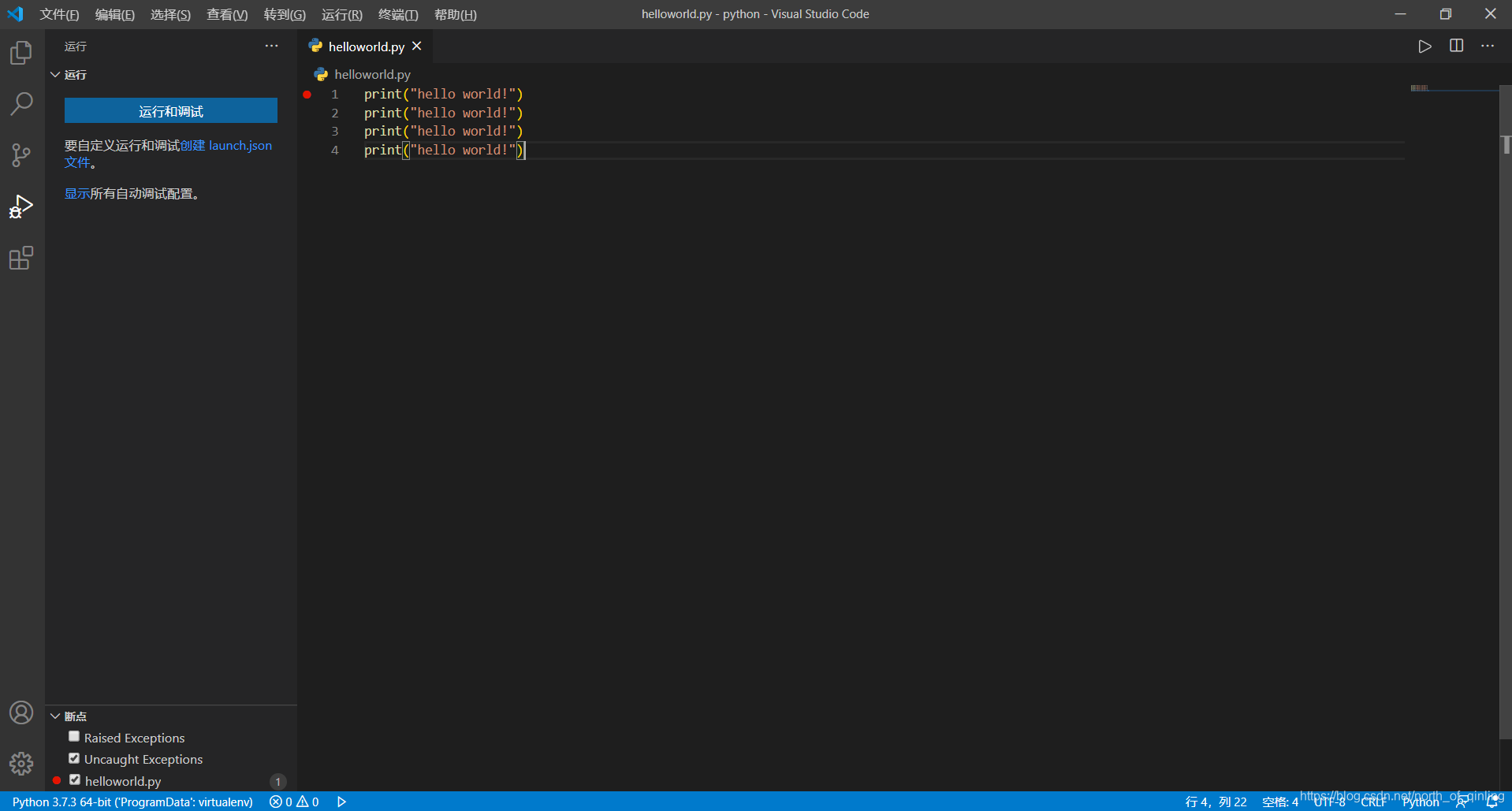1512x811 pixels.
Task: Open the 终端(T) menu
Action: coord(398,14)
